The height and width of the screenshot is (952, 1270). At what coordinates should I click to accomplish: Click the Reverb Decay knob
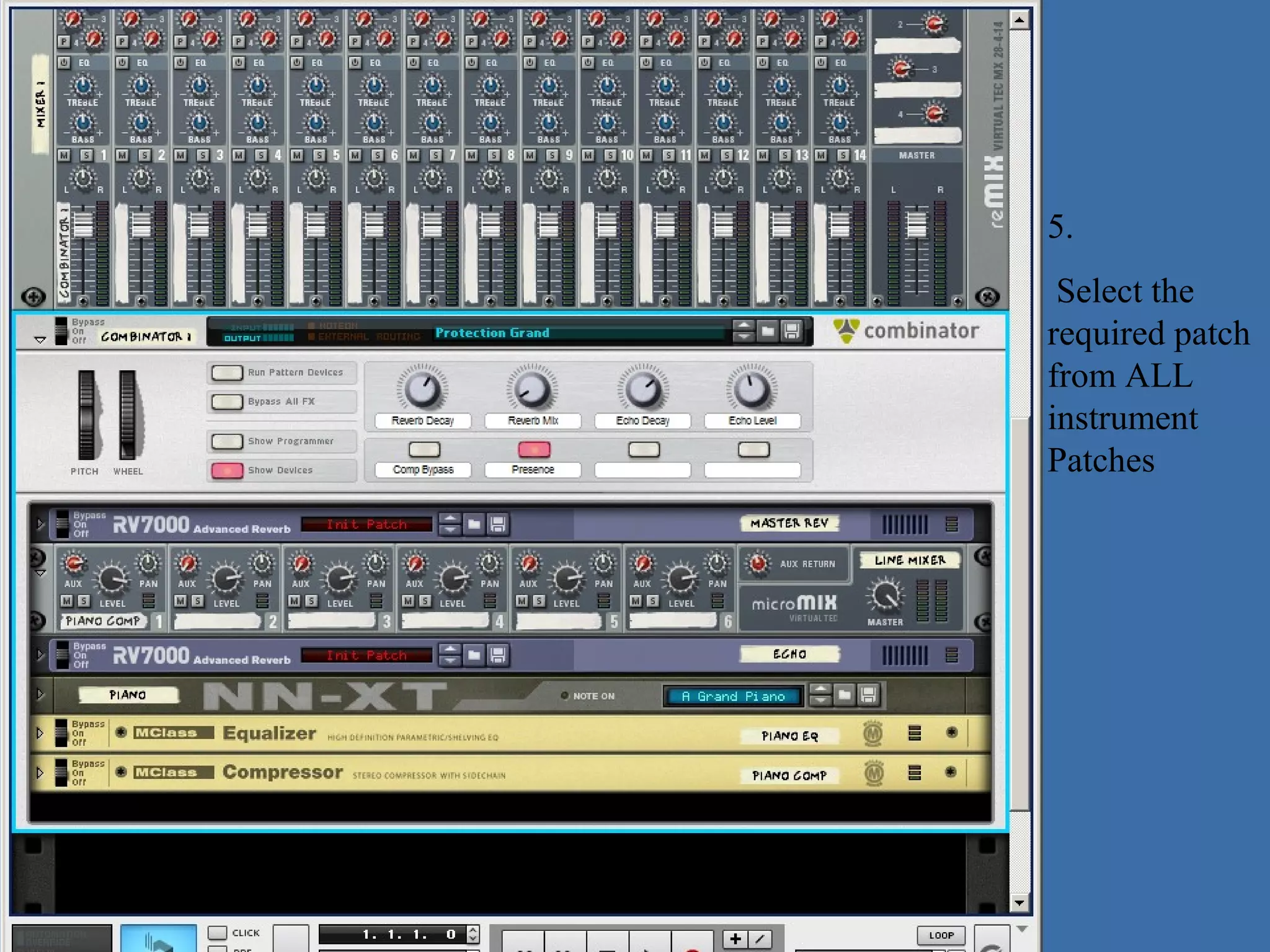[x=422, y=389]
